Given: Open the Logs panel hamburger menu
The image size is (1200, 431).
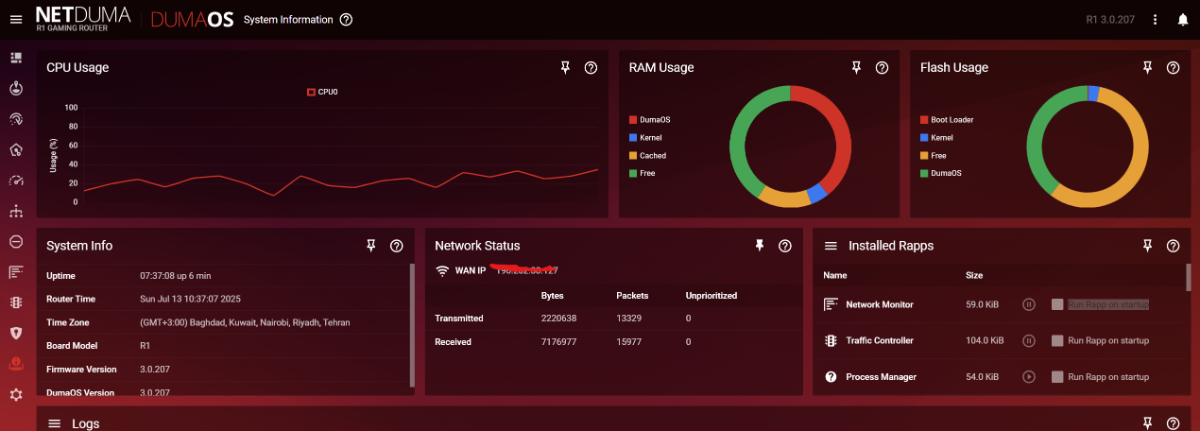Looking at the screenshot, I should (54, 423).
